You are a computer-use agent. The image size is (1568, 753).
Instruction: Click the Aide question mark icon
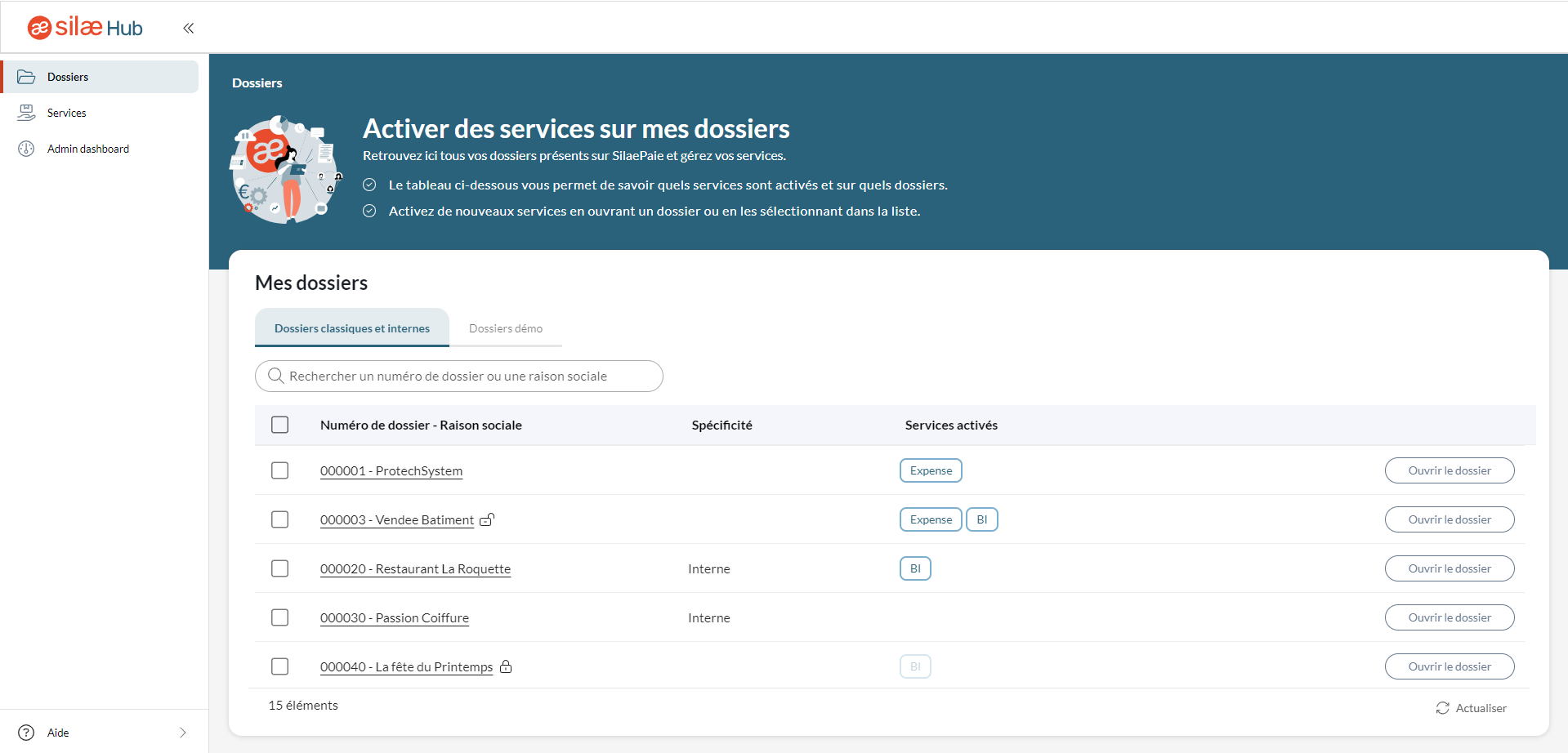pyautogui.click(x=26, y=733)
